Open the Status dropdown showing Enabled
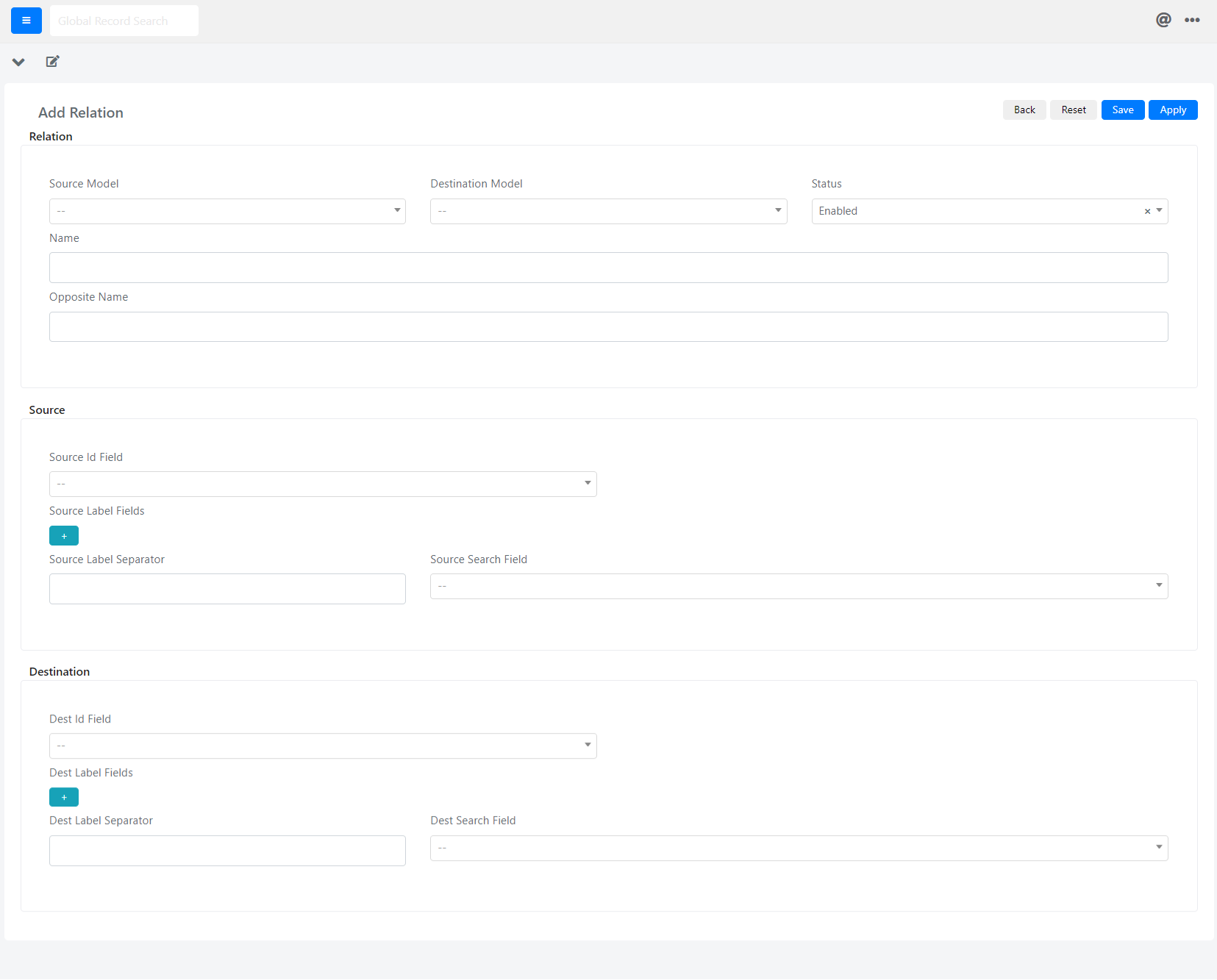The width and height of the screenshot is (1217, 980). click(x=990, y=211)
